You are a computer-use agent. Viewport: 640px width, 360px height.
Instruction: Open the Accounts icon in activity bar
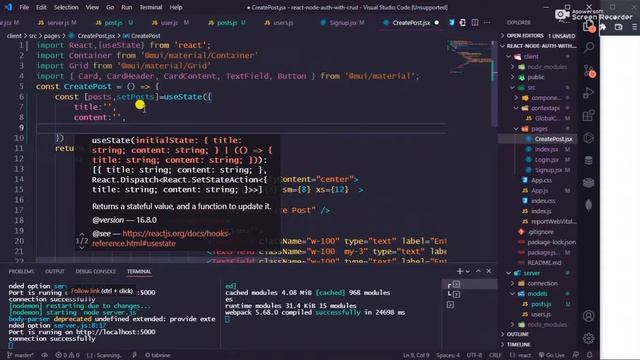point(589,316)
